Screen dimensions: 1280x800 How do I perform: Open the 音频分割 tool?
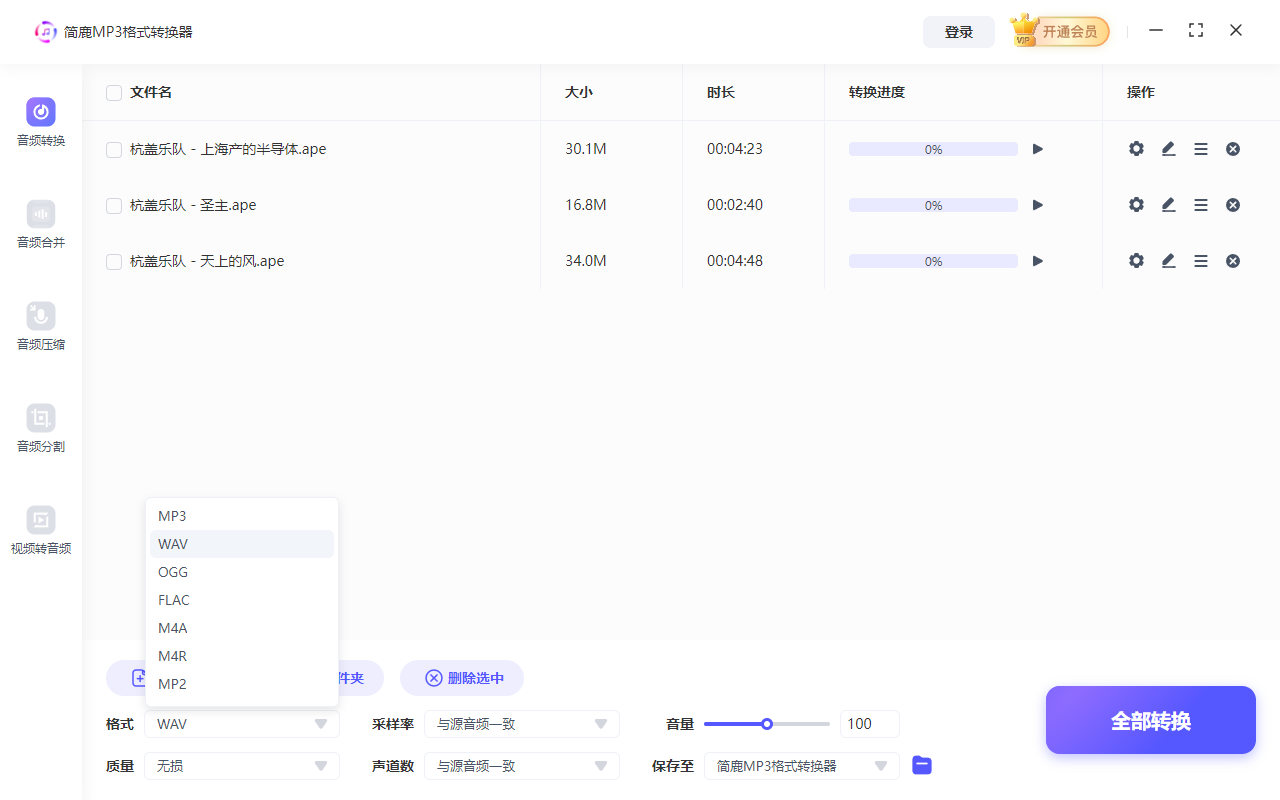pyautogui.click(x=40, y=429)
